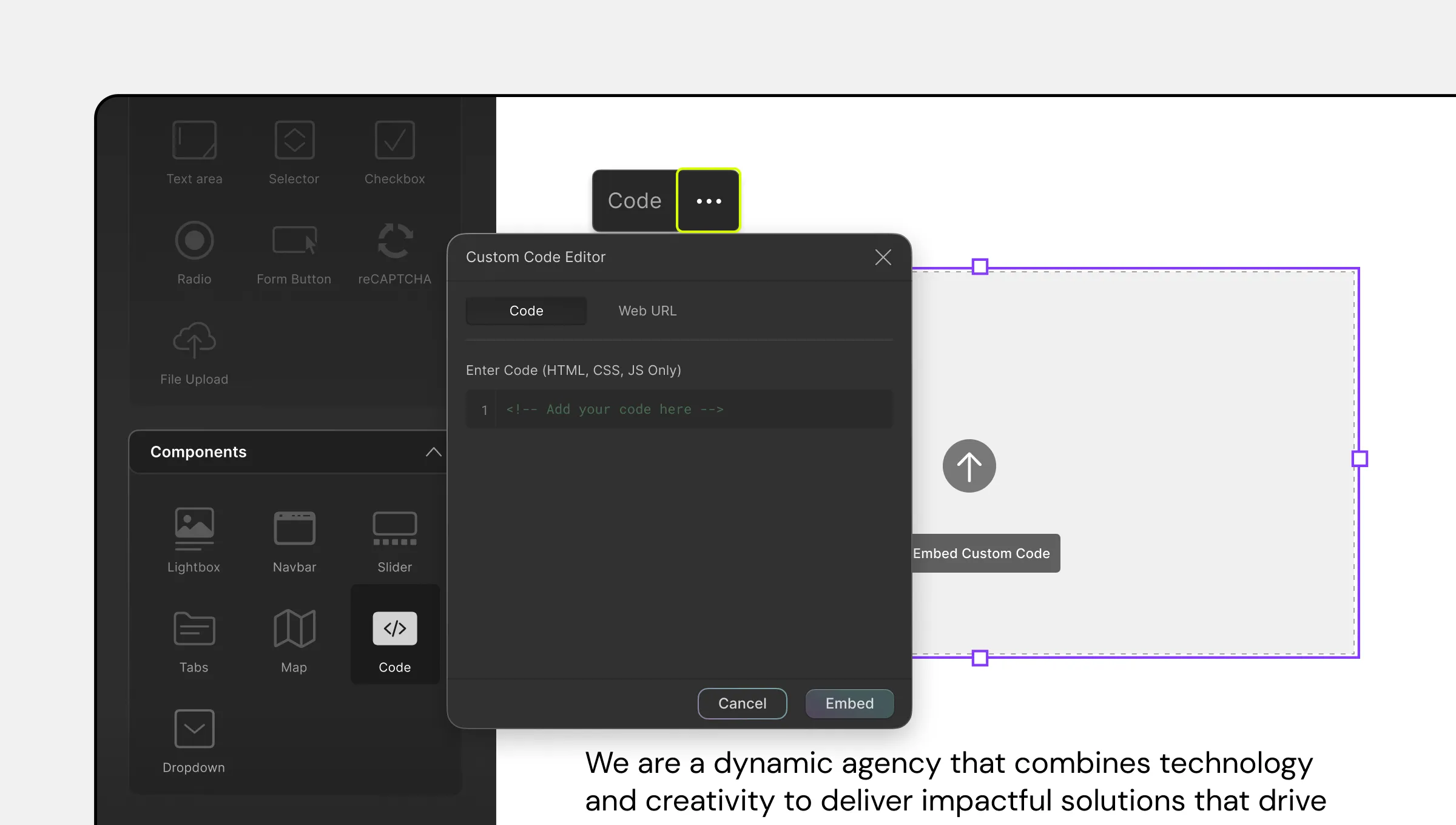Cancel the custom code dialog
Viewport: 1456px width, 825px height.
742,703
